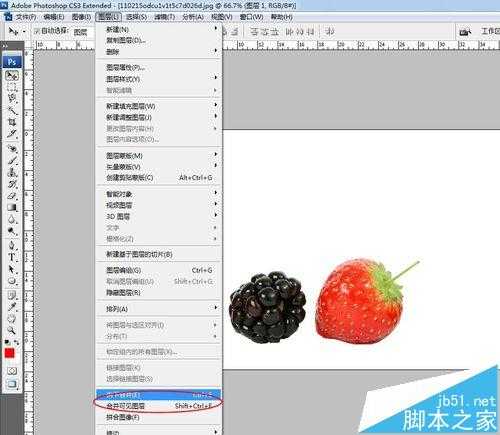Select the Gradient tool
The image size is (500, 435).
[12, 207]
